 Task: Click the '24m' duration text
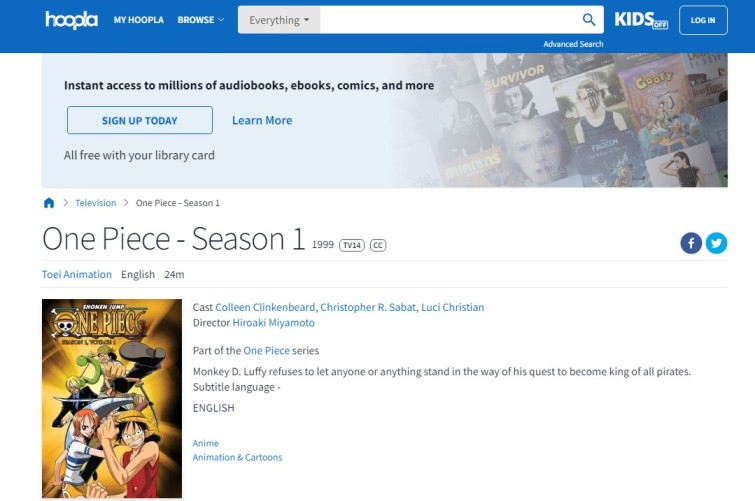pos(174,274)
